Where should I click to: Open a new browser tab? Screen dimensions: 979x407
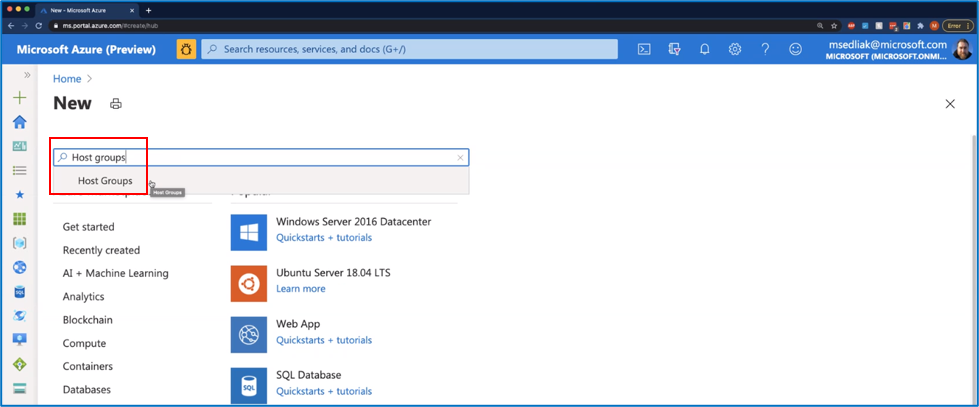148,11
